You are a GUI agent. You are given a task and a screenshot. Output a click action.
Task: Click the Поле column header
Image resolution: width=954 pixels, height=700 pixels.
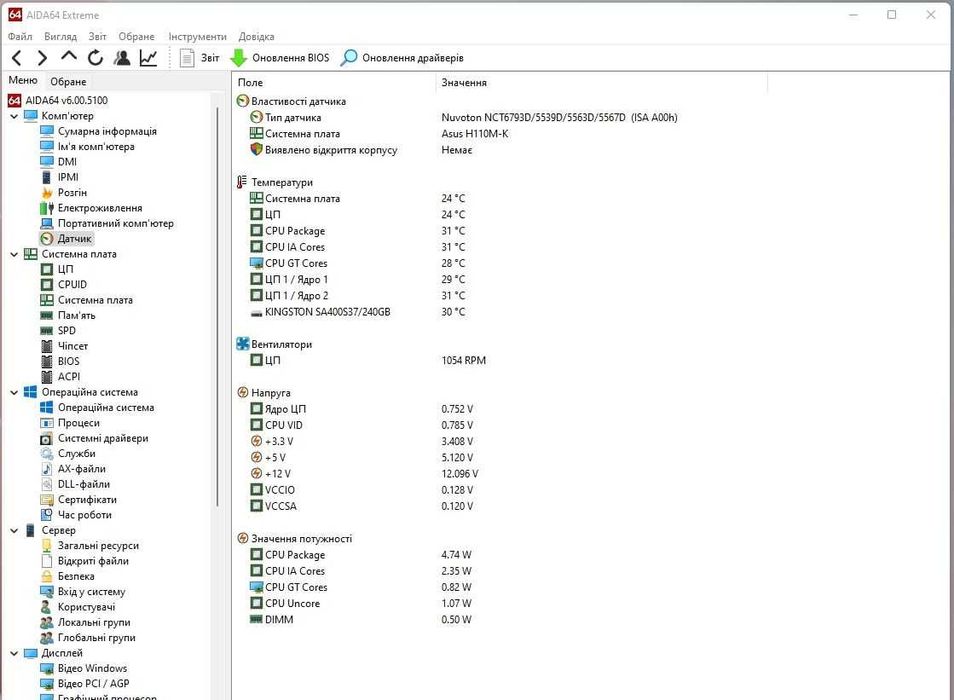coord(334,82)
